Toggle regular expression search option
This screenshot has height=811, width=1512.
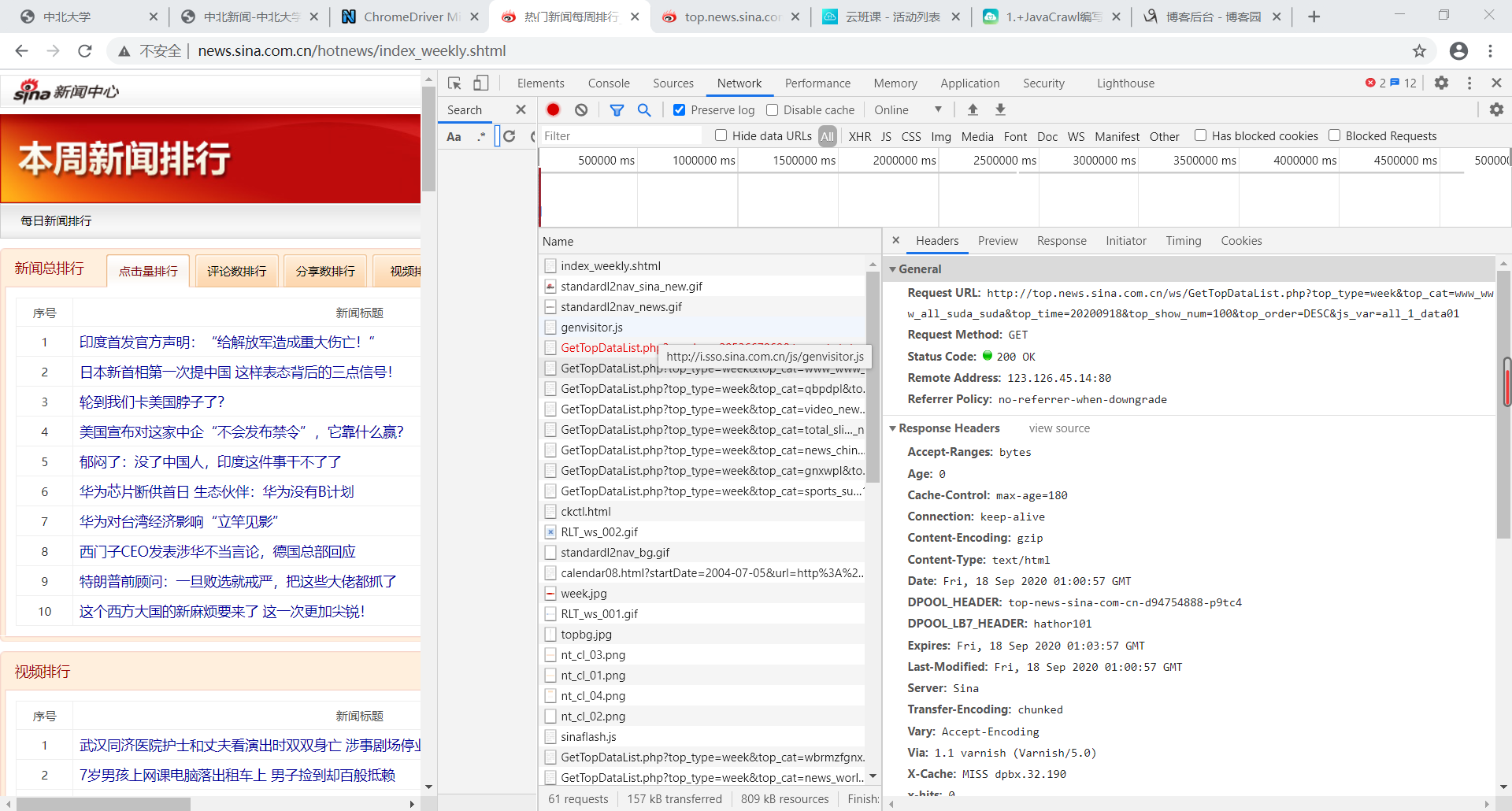coord(481,136)
